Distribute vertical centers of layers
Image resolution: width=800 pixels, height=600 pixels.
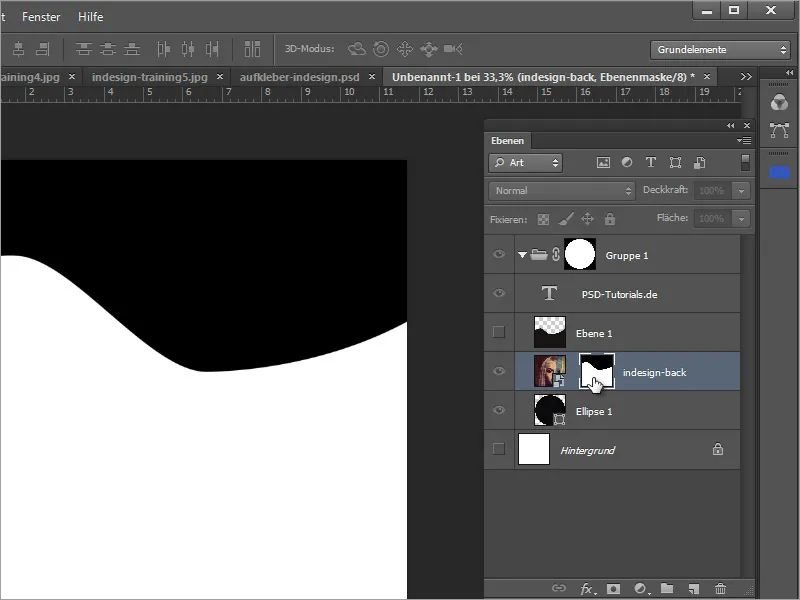click(x=108, y=49)
